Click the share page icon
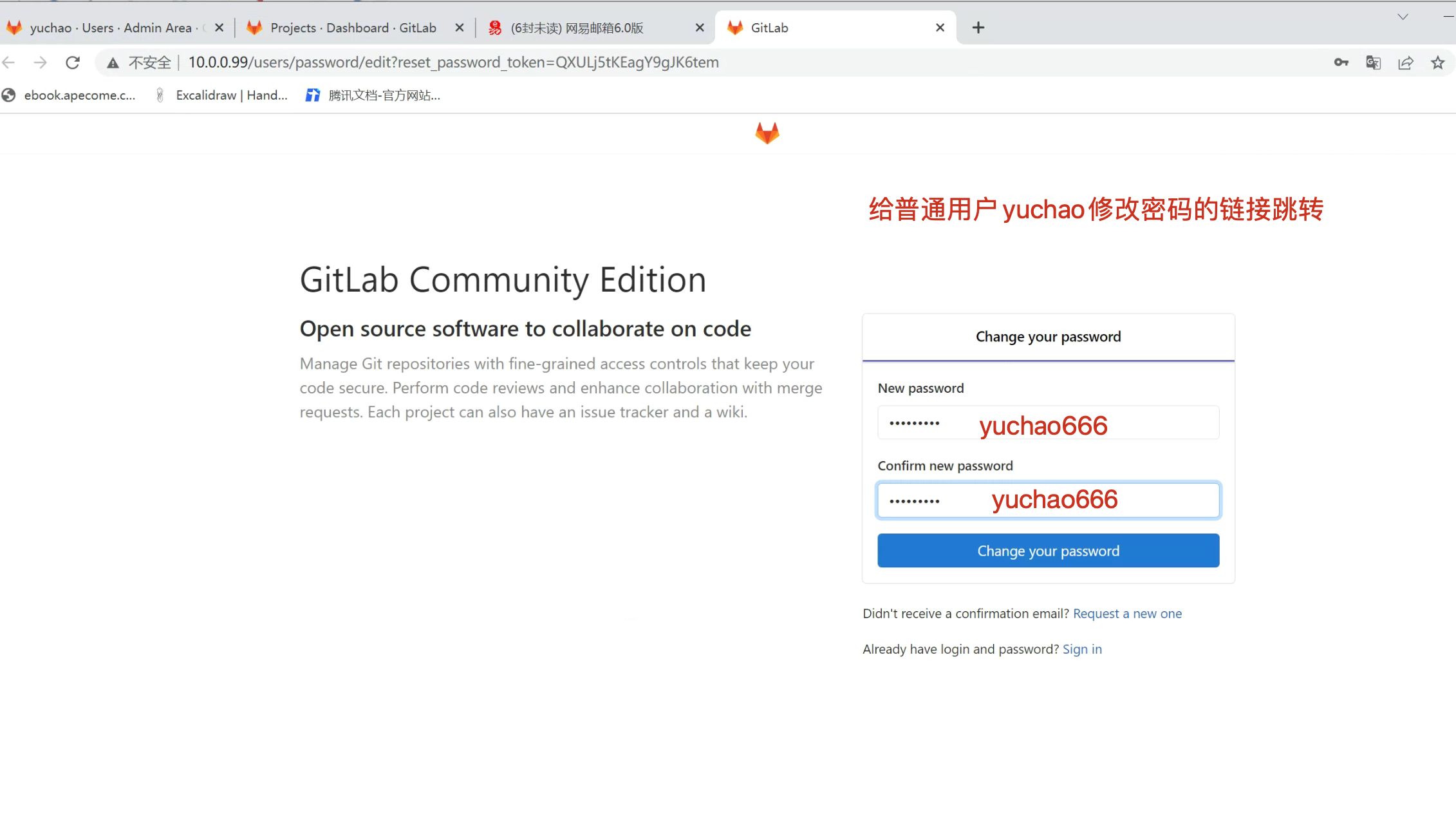Viewport: 1456px width, 814px height. tap(1405, 62)
